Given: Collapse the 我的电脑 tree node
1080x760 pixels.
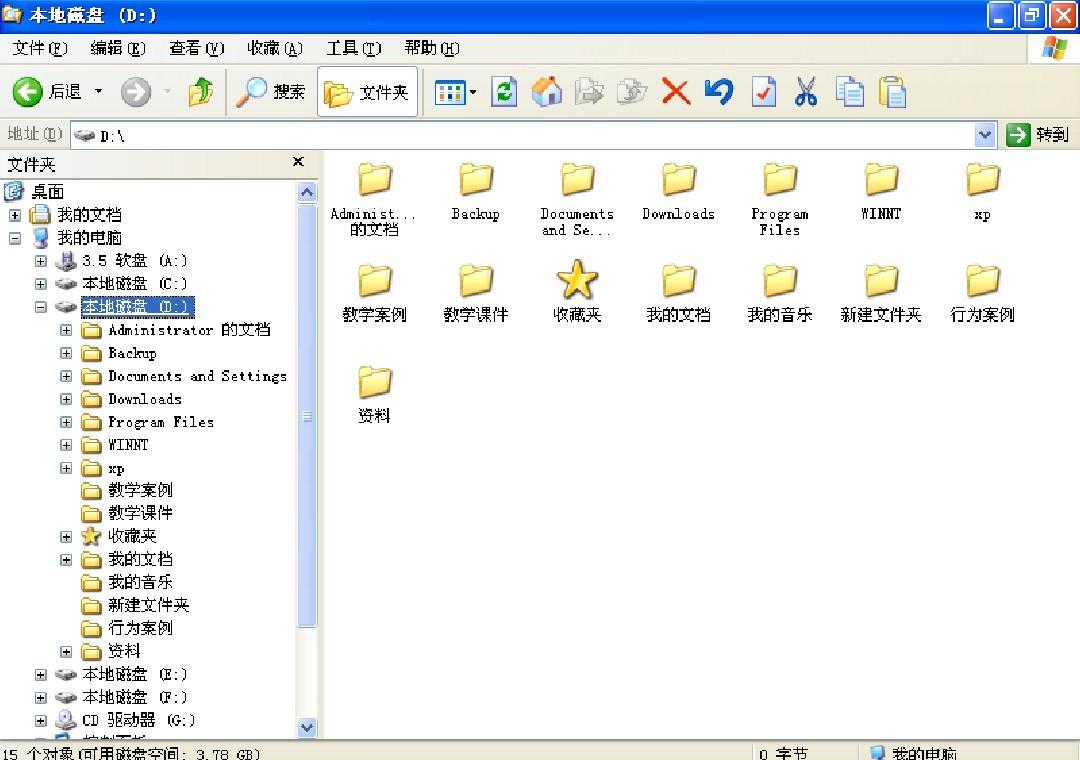Looking at the screenshot, I should coord(15,238).
